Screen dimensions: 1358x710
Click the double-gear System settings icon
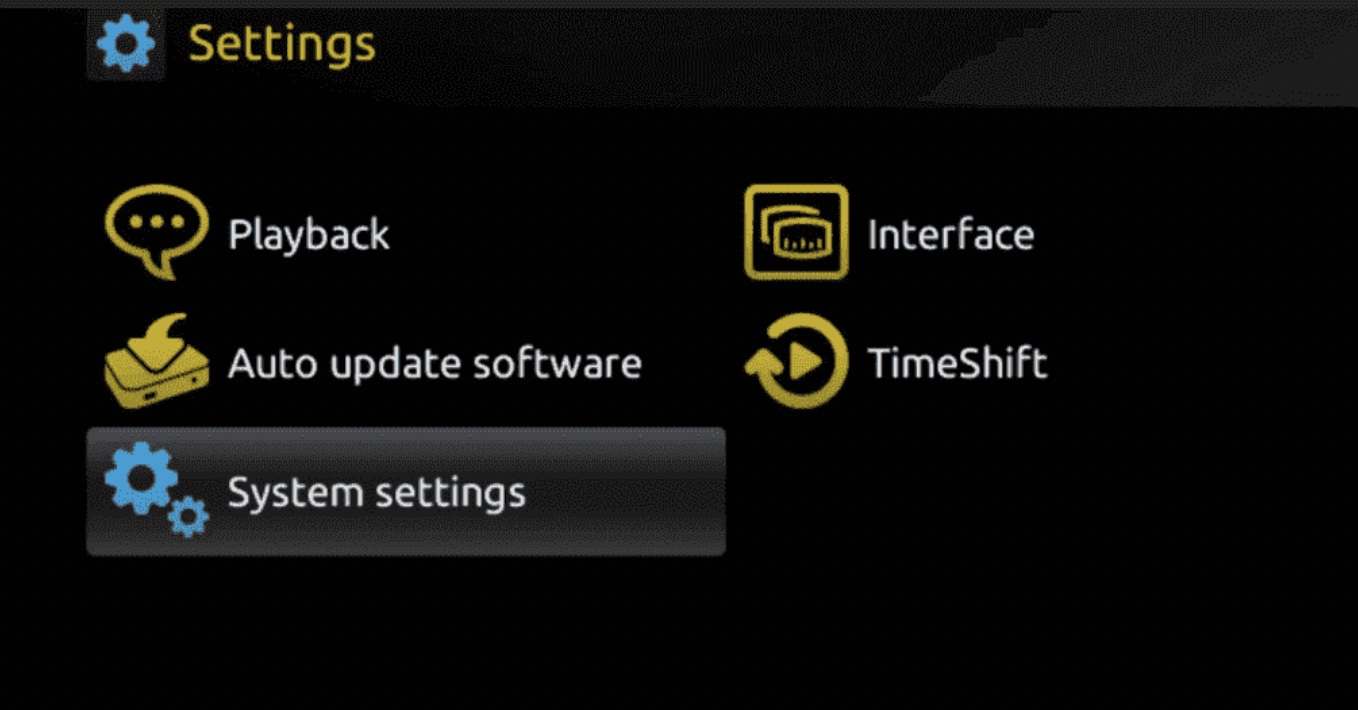click(157, 491)
